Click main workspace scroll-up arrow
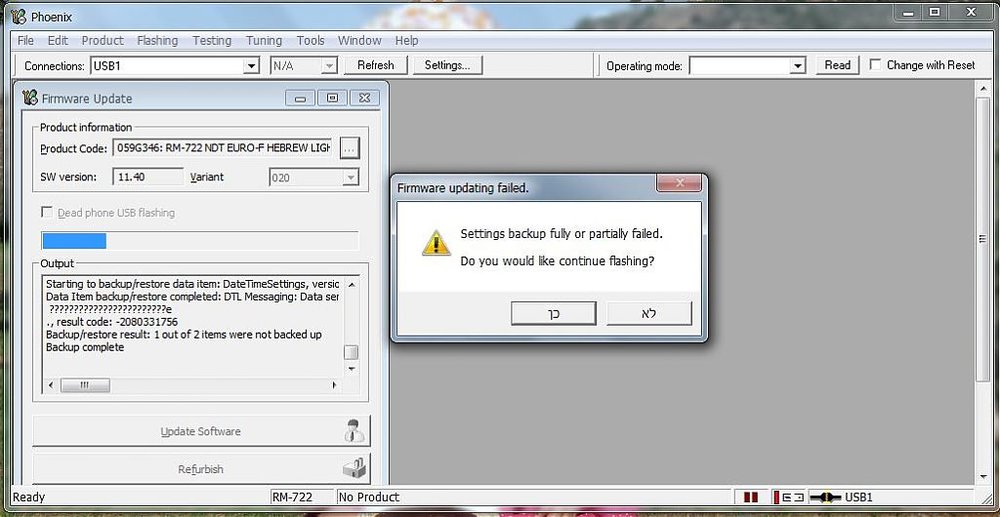The height and width of the screenshot is (517, 1000). [x=983, y=90]
